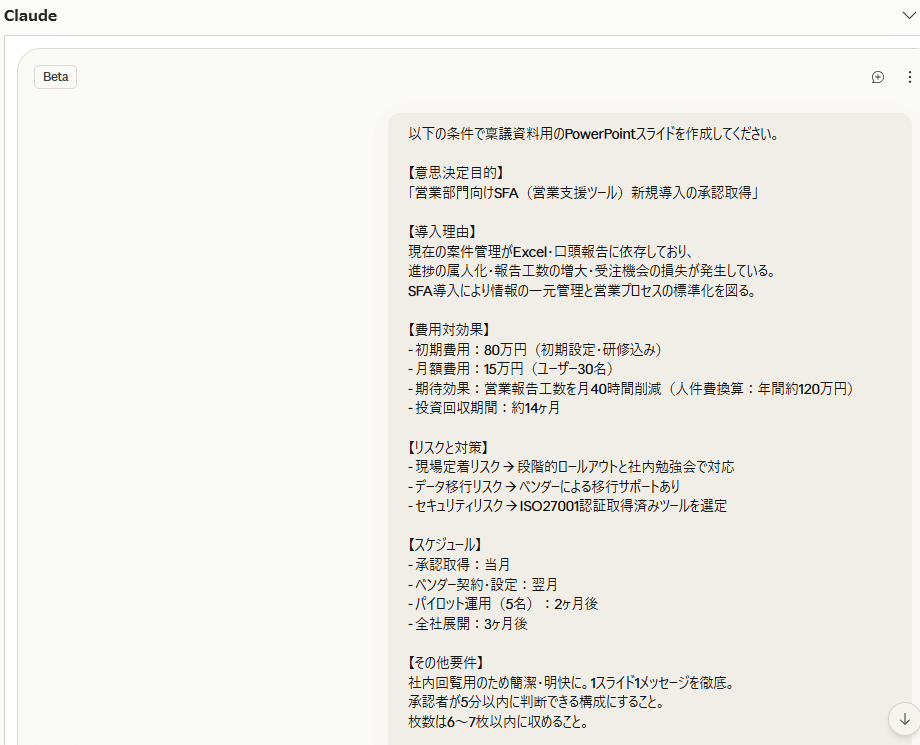Click the 投資回収期間：約14ヶ月 line
Viewport: 920px width, 745px height.
tap(484, 408)
